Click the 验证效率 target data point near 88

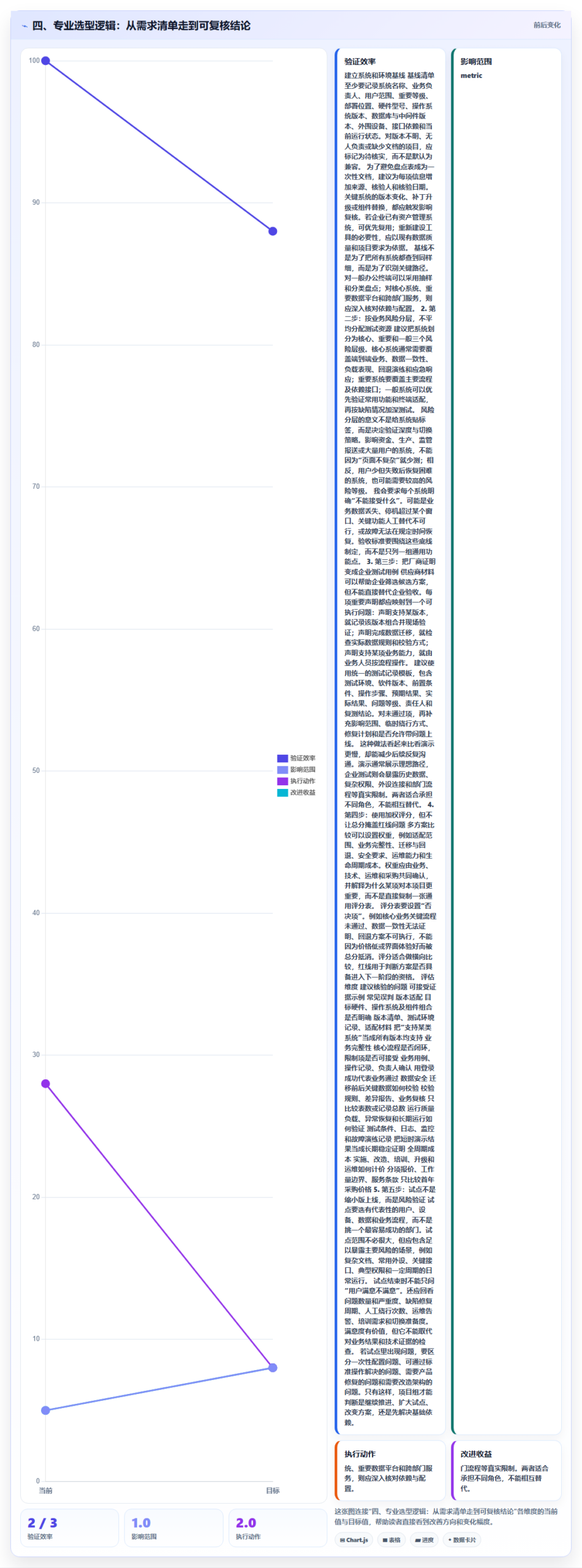[x=273, y=232]
